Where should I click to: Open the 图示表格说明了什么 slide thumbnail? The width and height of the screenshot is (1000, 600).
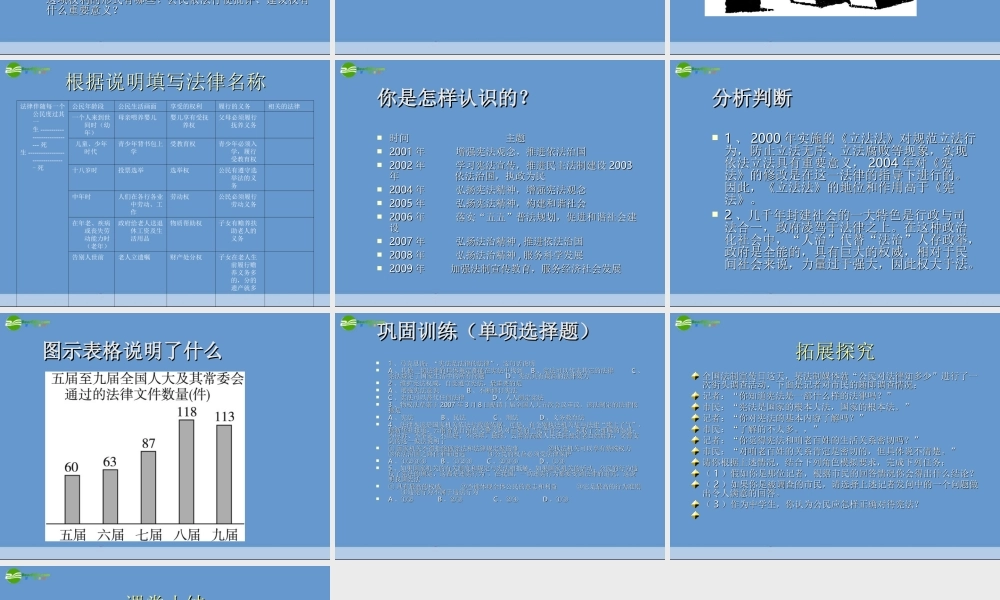pyautogui.click(x=165, y=435)
